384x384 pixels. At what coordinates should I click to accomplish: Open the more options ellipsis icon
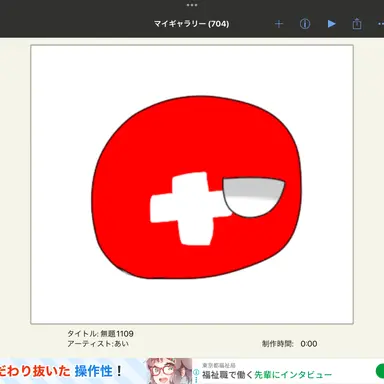(x=381, y=24)
